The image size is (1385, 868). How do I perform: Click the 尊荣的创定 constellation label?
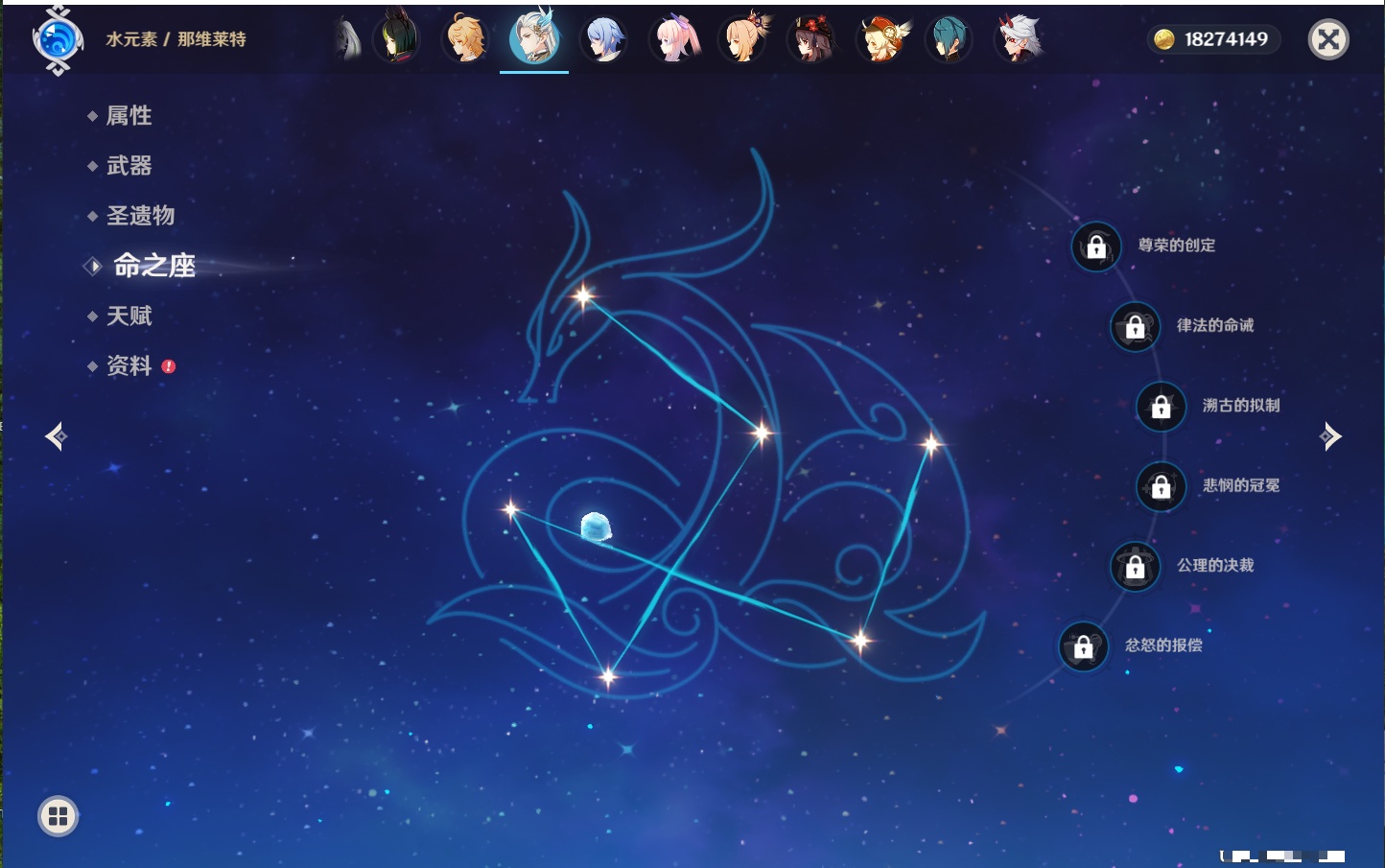pos(1177,246)
